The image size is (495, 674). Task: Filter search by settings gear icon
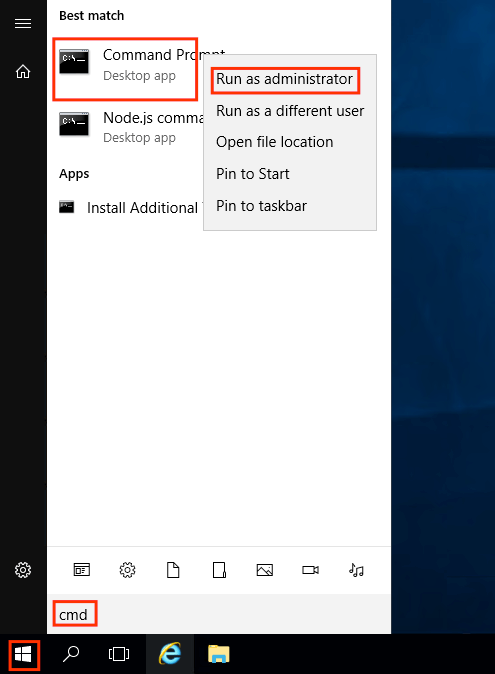127,570
